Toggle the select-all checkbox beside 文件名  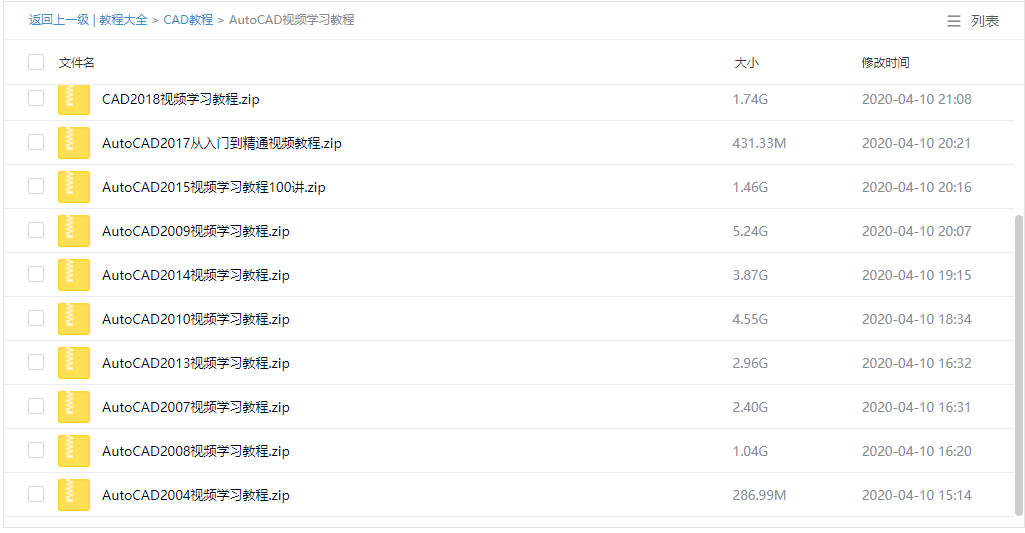click(36, 62)
